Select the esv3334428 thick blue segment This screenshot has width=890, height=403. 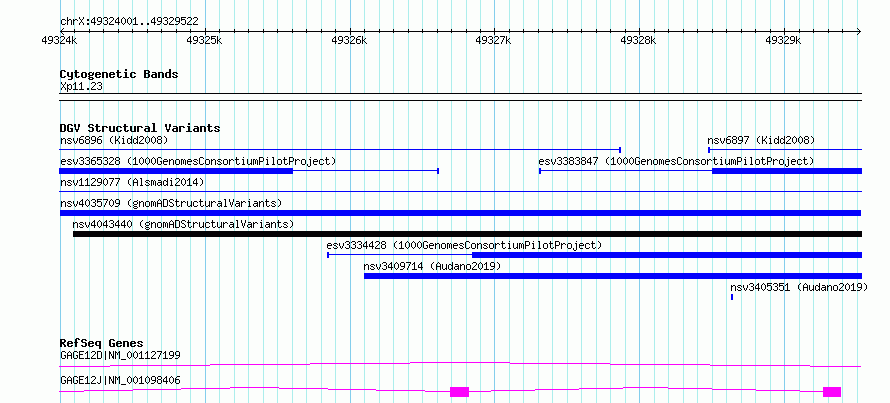[x=667, y=255]
